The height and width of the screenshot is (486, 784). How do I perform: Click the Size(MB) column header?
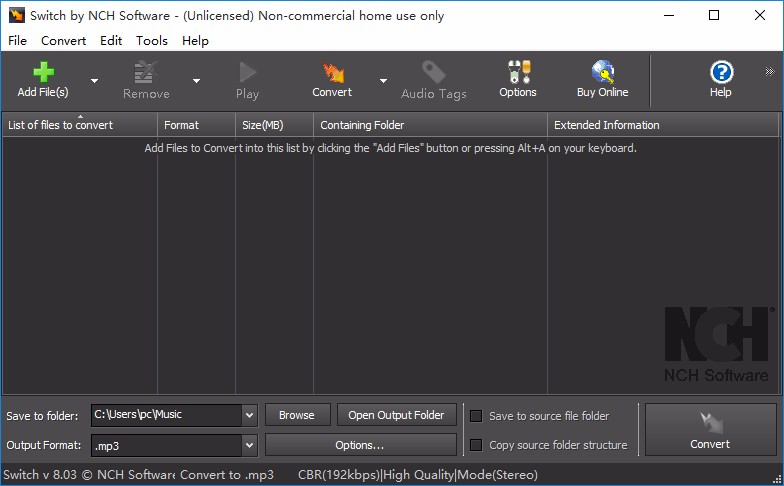[274, 125]
